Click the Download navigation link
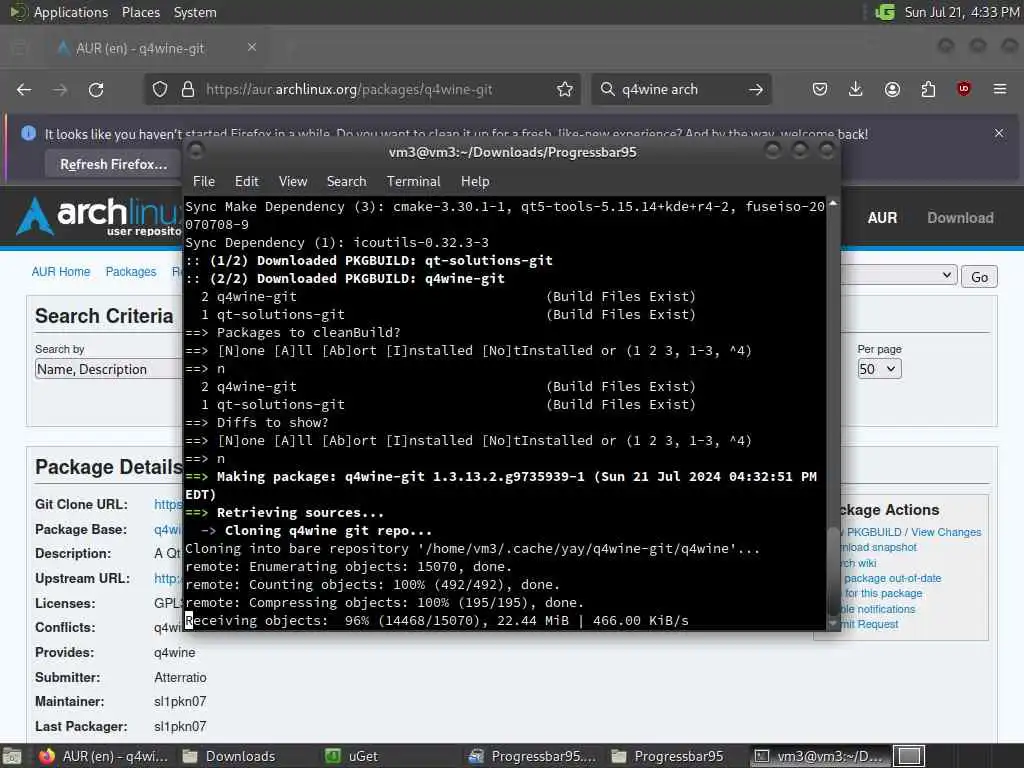Screen dimensions: 1024x768 click(960, 218)
